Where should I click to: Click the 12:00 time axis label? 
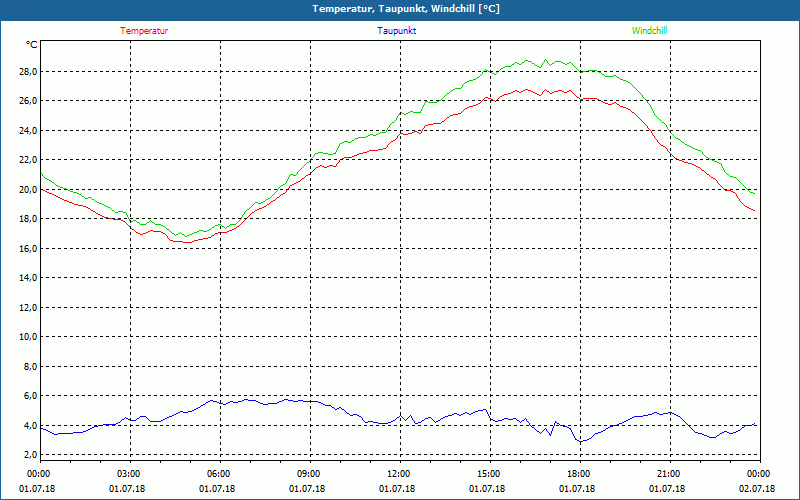click(400, 474)
